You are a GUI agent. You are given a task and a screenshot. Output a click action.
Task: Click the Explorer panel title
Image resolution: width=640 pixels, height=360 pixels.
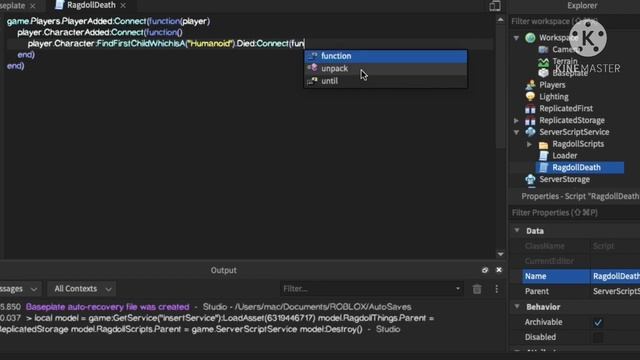[582, 5]
